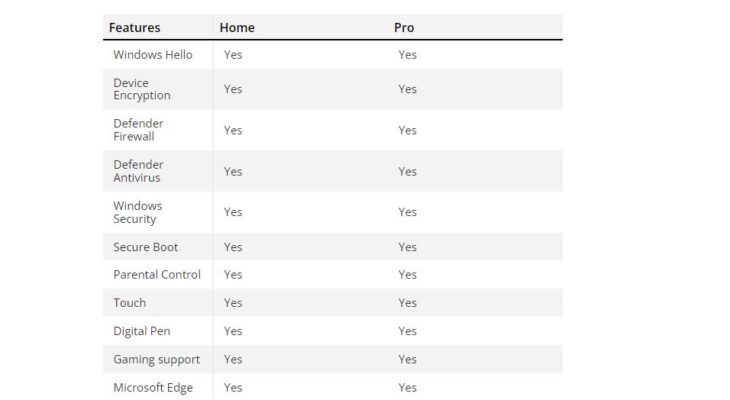The width and height of the screenshot is (730, 400).
Task: Select the Gaming support feature cell
Action: point(157,359)
